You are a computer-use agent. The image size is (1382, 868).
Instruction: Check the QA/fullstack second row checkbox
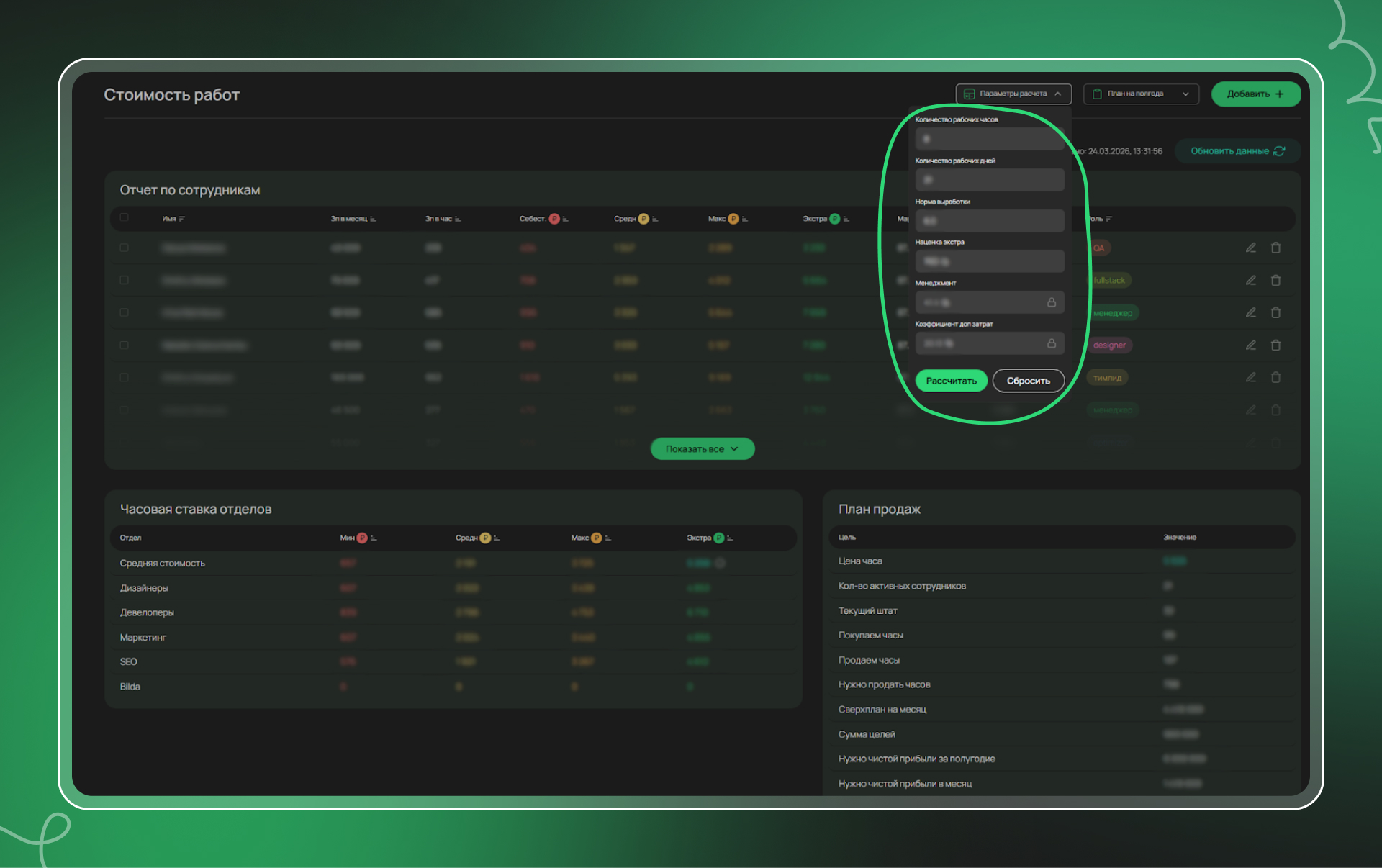click(124, 280)
